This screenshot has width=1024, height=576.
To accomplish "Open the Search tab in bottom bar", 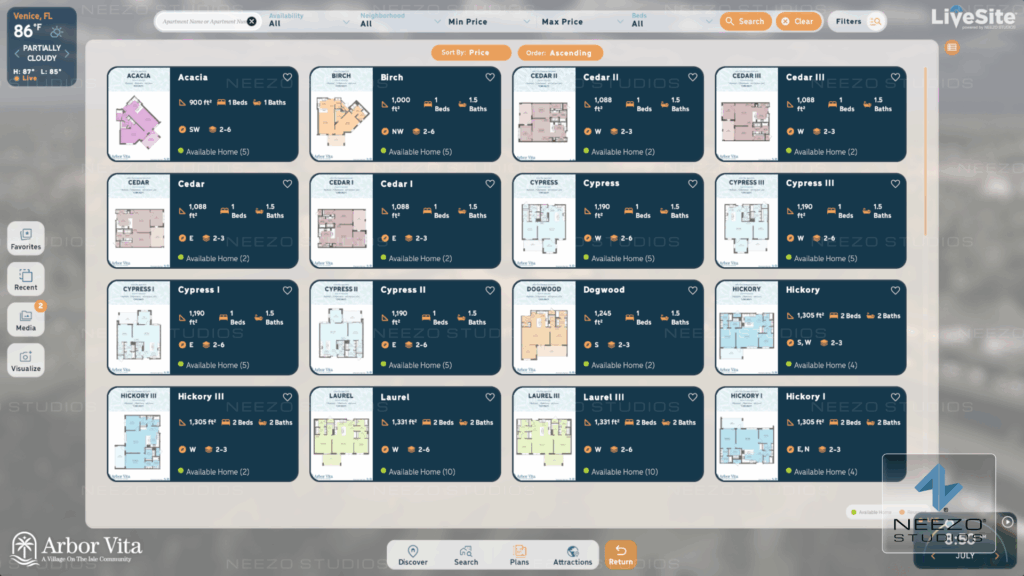I will click(x=466, y=555).
